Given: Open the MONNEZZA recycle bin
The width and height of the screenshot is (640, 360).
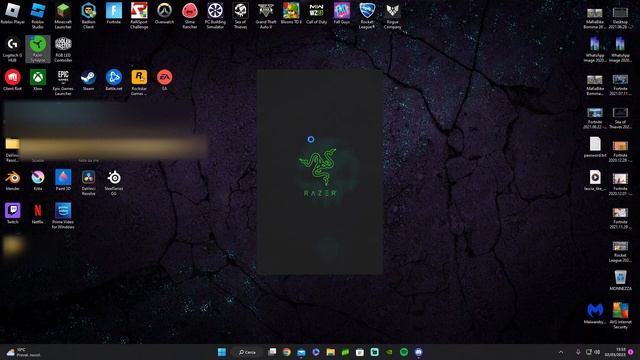Looking at the screenshot, I should coord(620,280).
